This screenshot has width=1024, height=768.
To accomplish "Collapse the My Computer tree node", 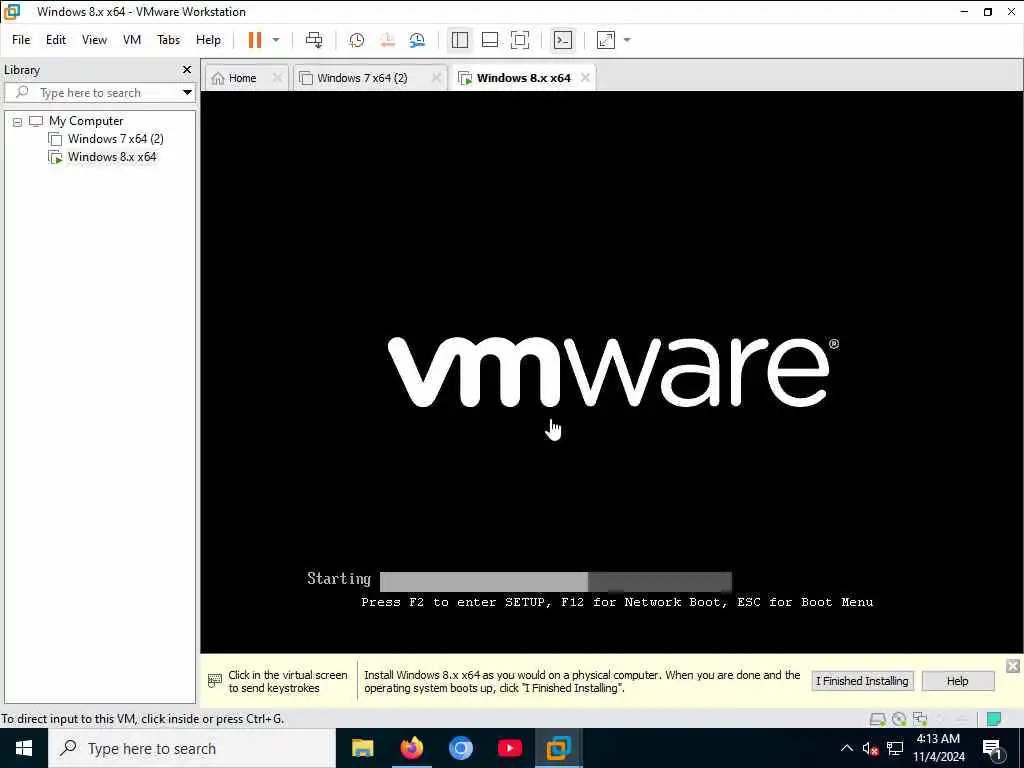I will (18, 121).
